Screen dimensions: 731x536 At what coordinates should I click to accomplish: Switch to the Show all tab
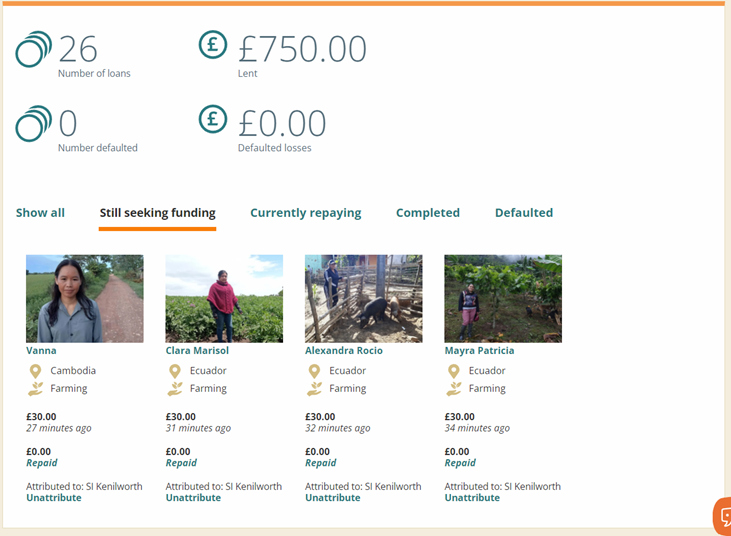click(40, 213)
